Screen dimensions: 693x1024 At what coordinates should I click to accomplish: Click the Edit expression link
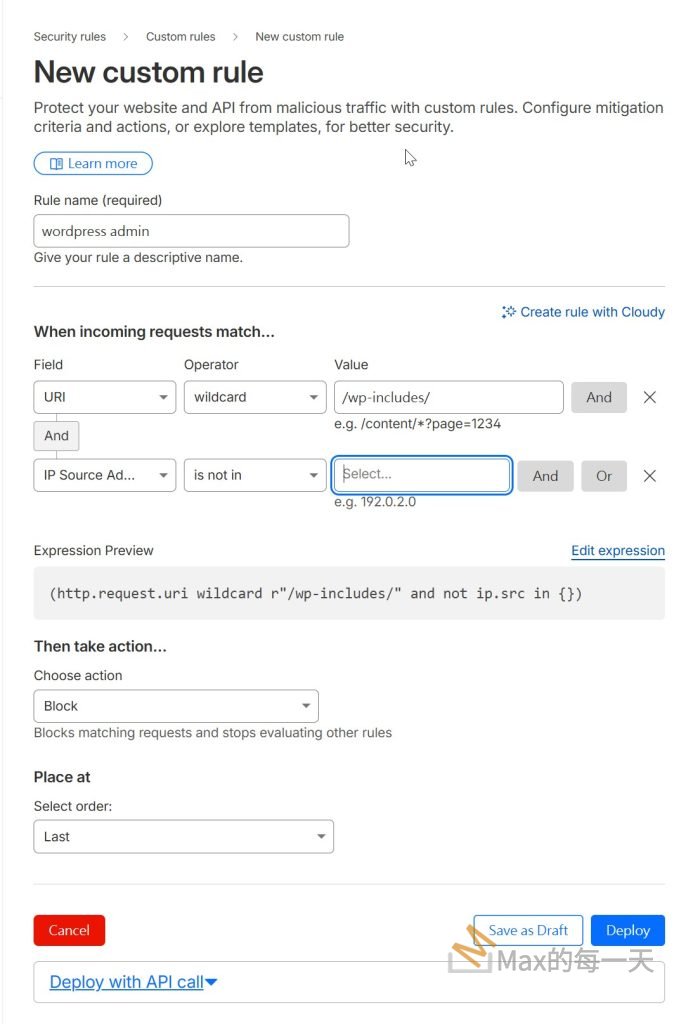pos(617,551)
